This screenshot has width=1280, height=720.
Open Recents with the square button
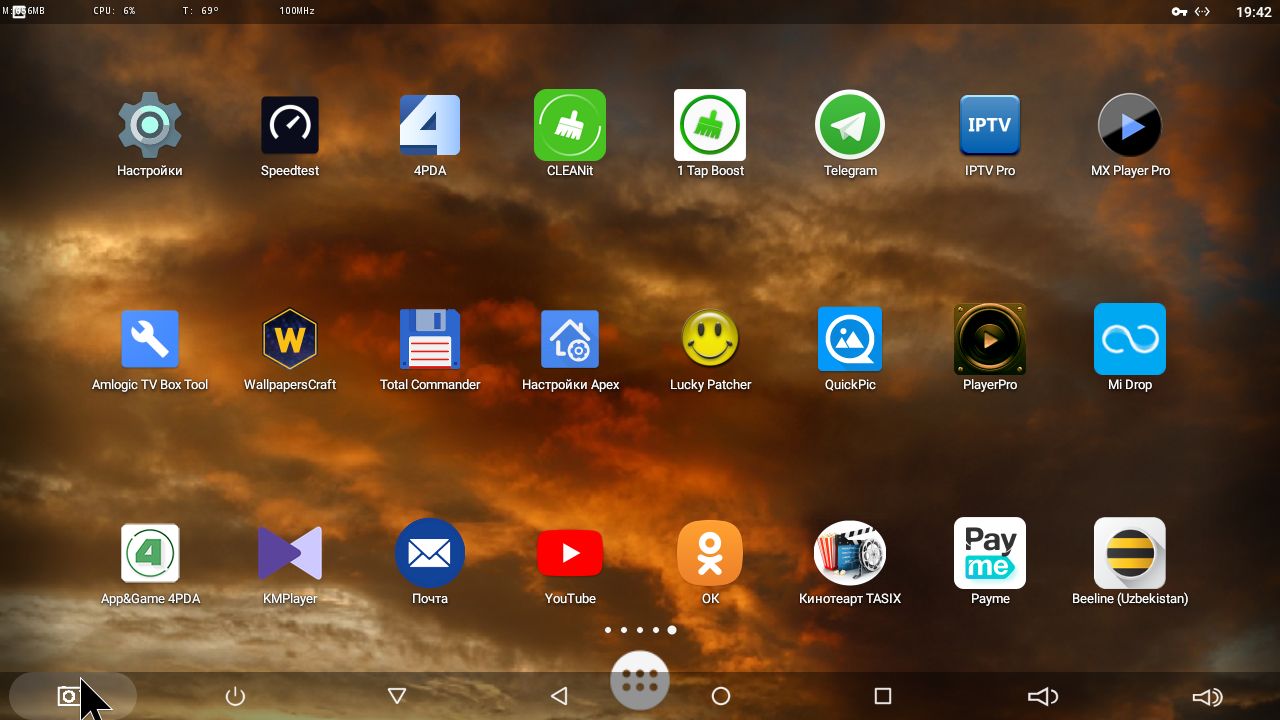point(882,696)
